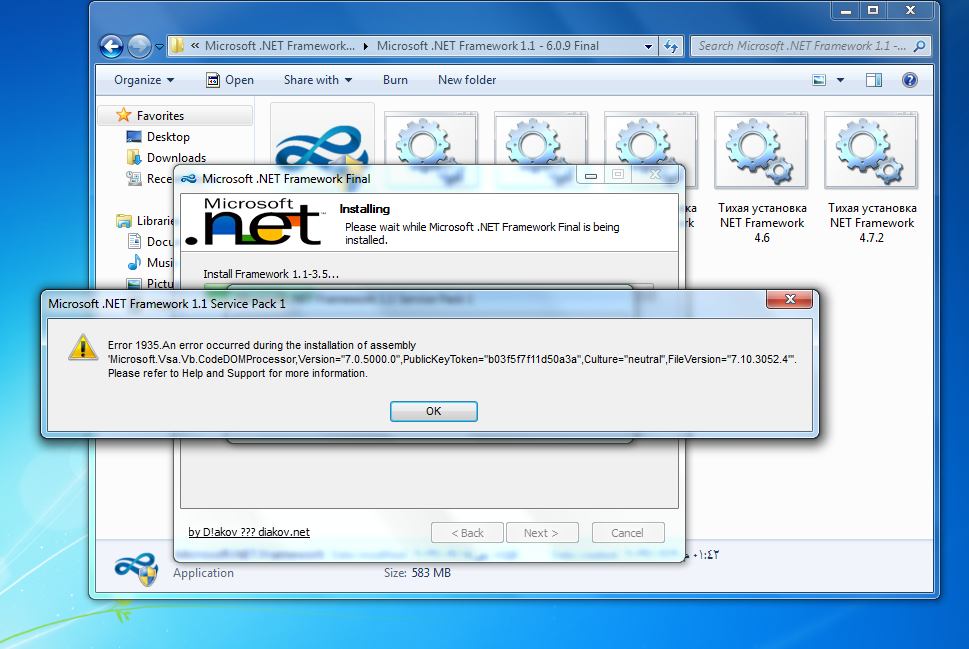The width and height of the screenshot is (969, 649).
Task: Click the installer title bar .NET icon
Action: [188, 179]
